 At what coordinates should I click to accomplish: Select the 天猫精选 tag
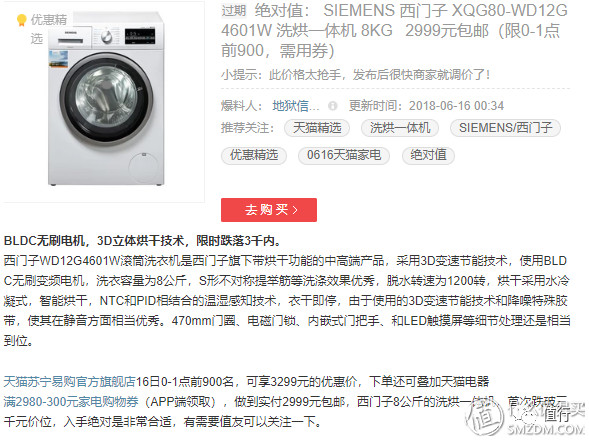click(317, 128)
